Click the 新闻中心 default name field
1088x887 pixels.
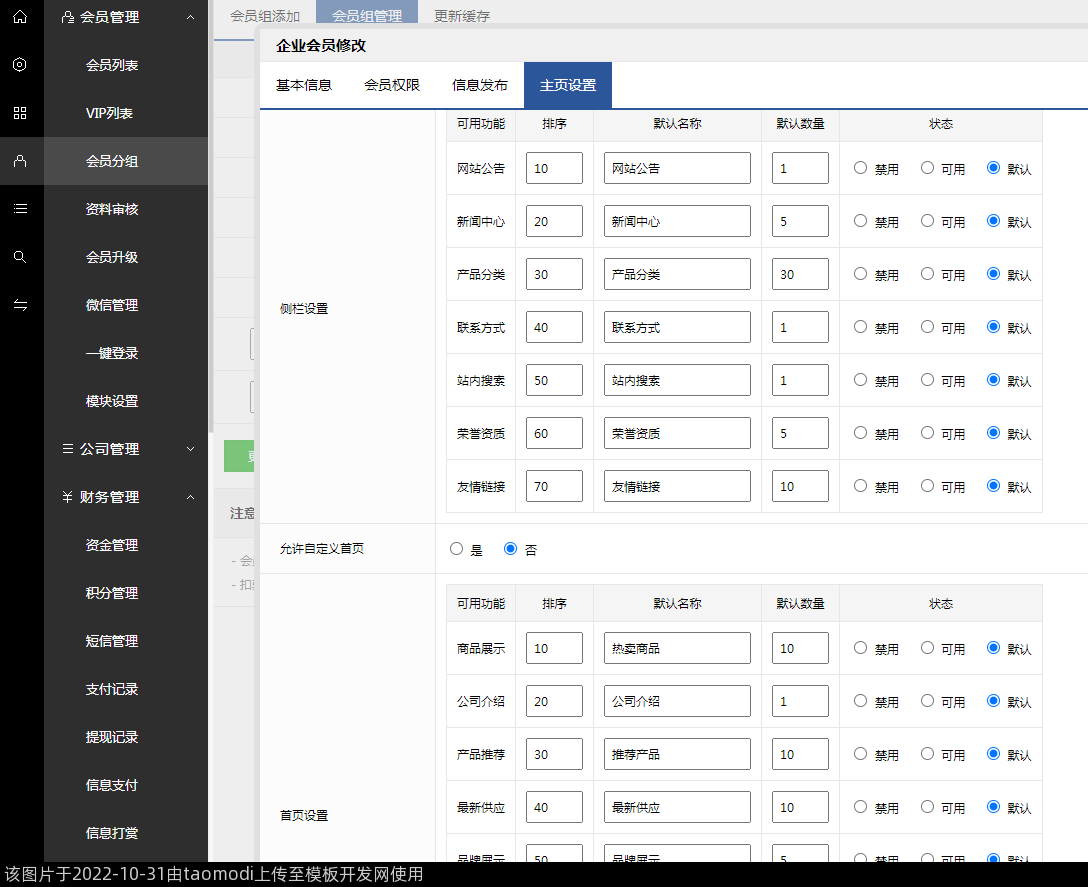tap(677, 221)
